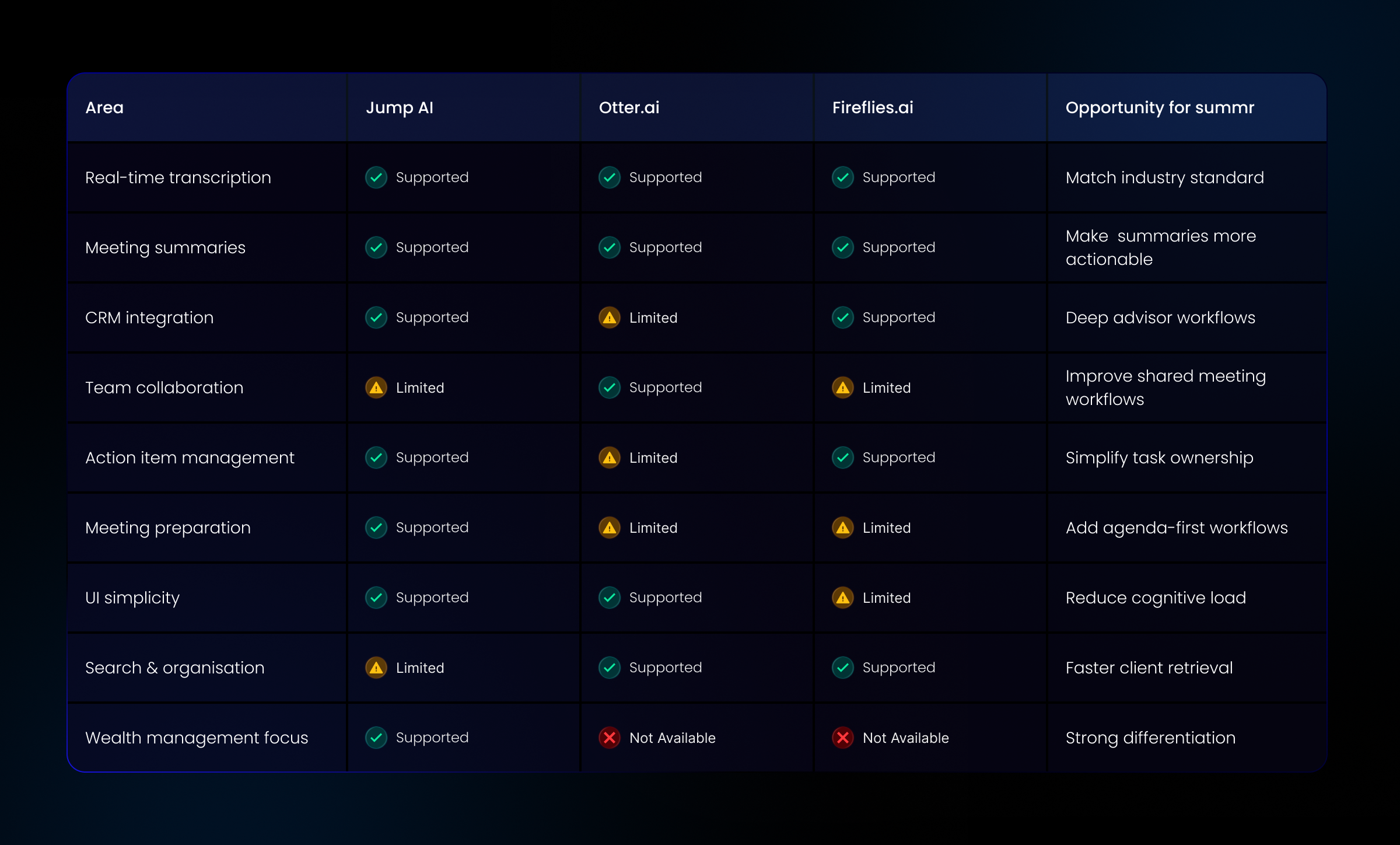Select Fireflies.ai's warning icon for Meeting preparation
The width and height of the screenshot is (1400, 845).
coord(843,528)
